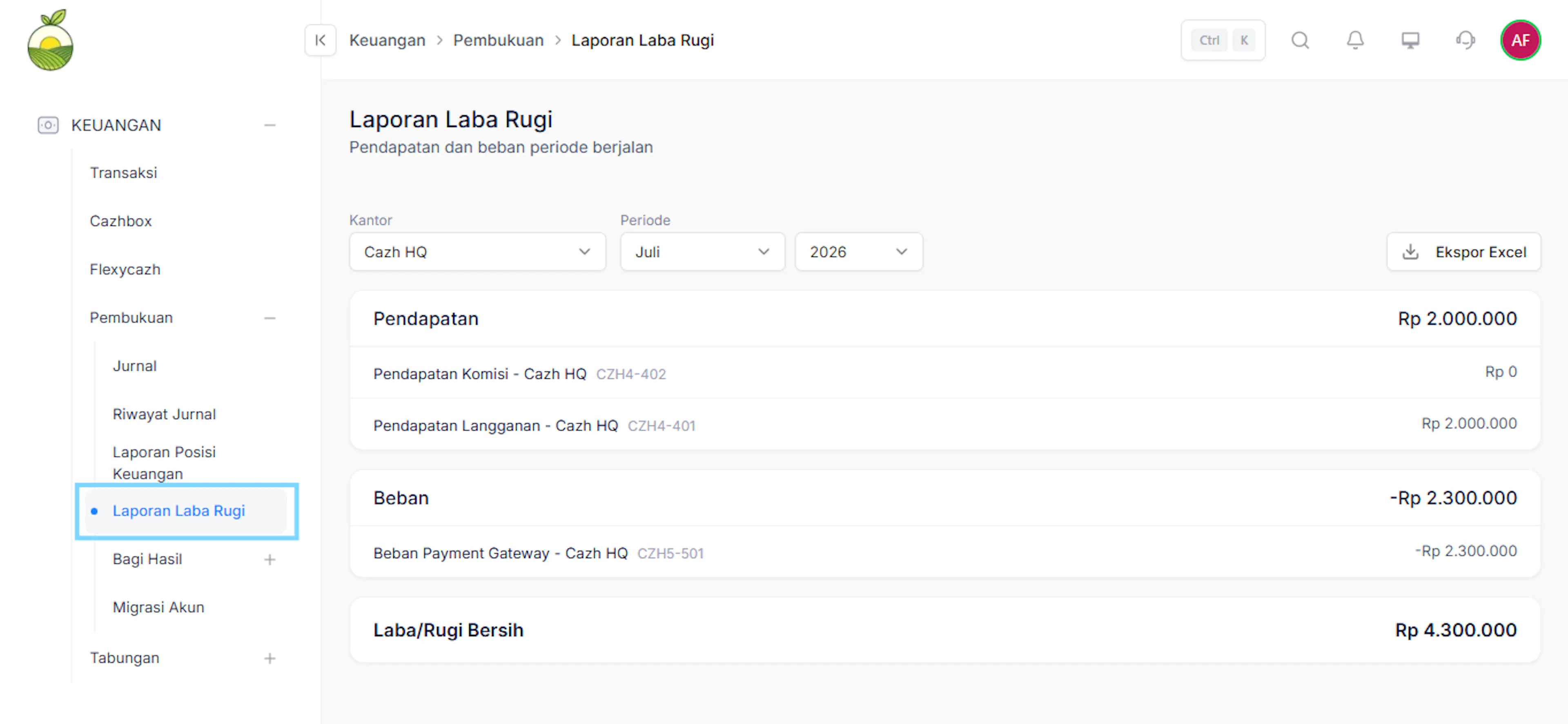Click Pembukuan in the breadcrumb
The width and height of the screenshot is (1568, 724).
(x=498, y=40)
